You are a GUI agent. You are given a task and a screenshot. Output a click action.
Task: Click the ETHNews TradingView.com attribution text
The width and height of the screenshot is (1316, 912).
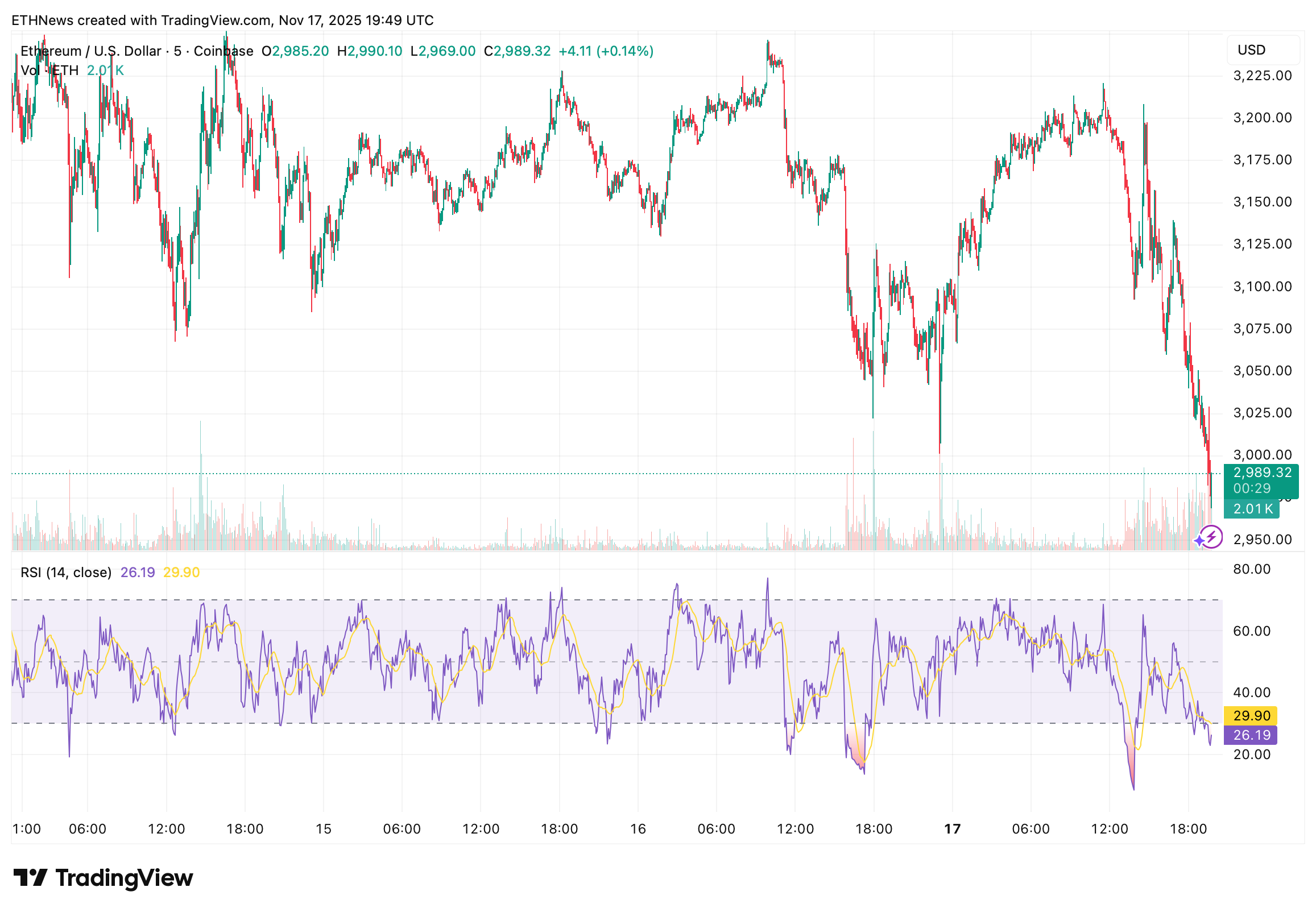point(222,20)
